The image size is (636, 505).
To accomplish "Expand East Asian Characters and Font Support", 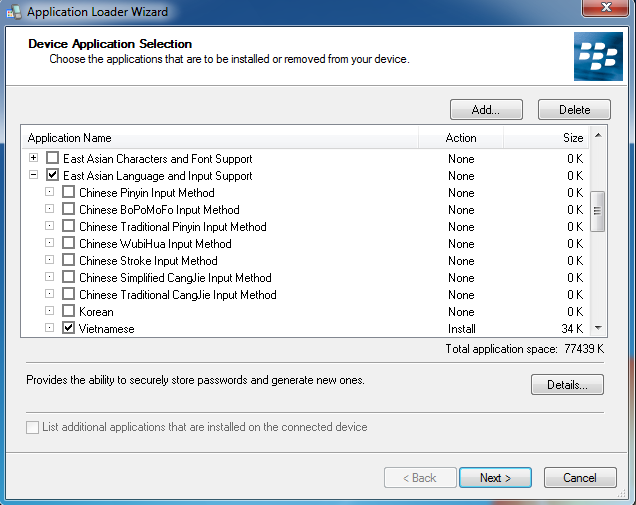I will click(x=34, y=158).
